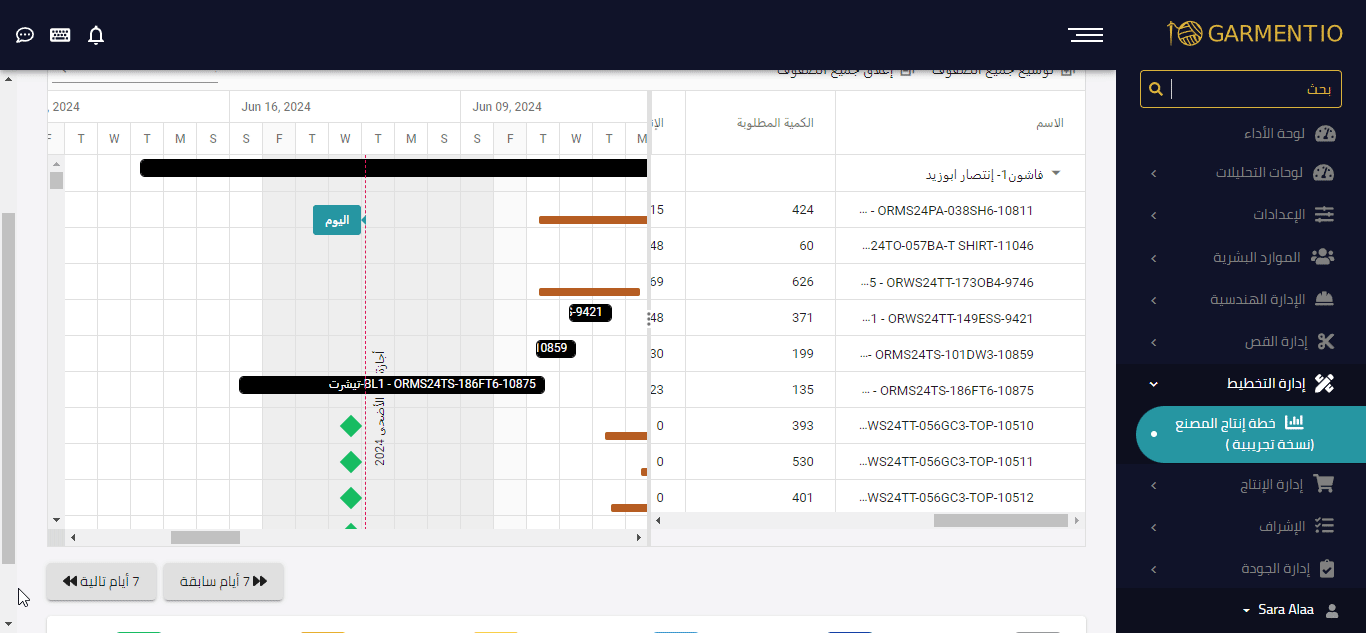Viewport: 1366px width, 633px height.
Task: Toggle the hamburger sidebar menu
Action: (1085, 35)
